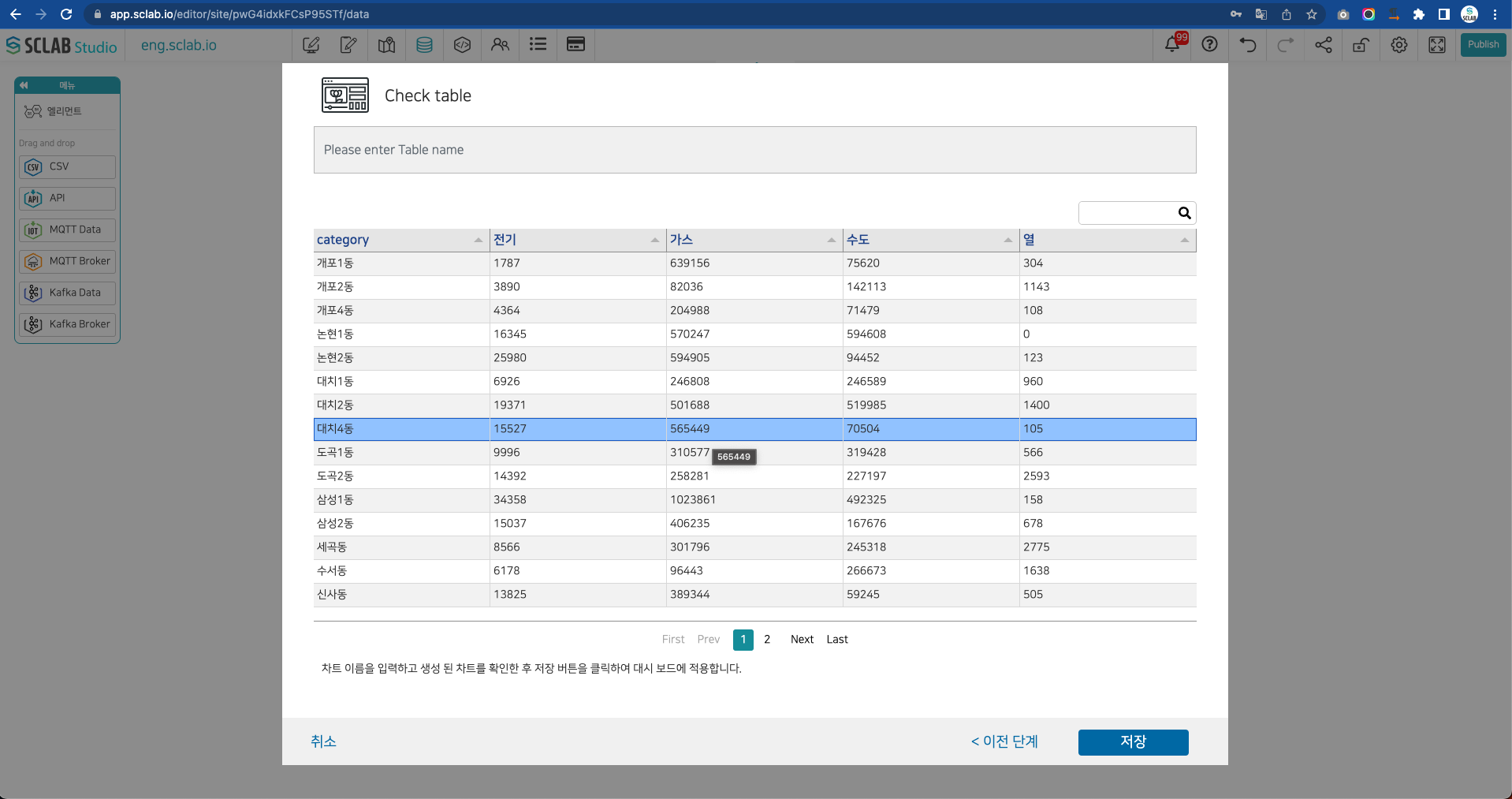Open the settings gear icon
1512x799 pixels.
(1399, 45)
